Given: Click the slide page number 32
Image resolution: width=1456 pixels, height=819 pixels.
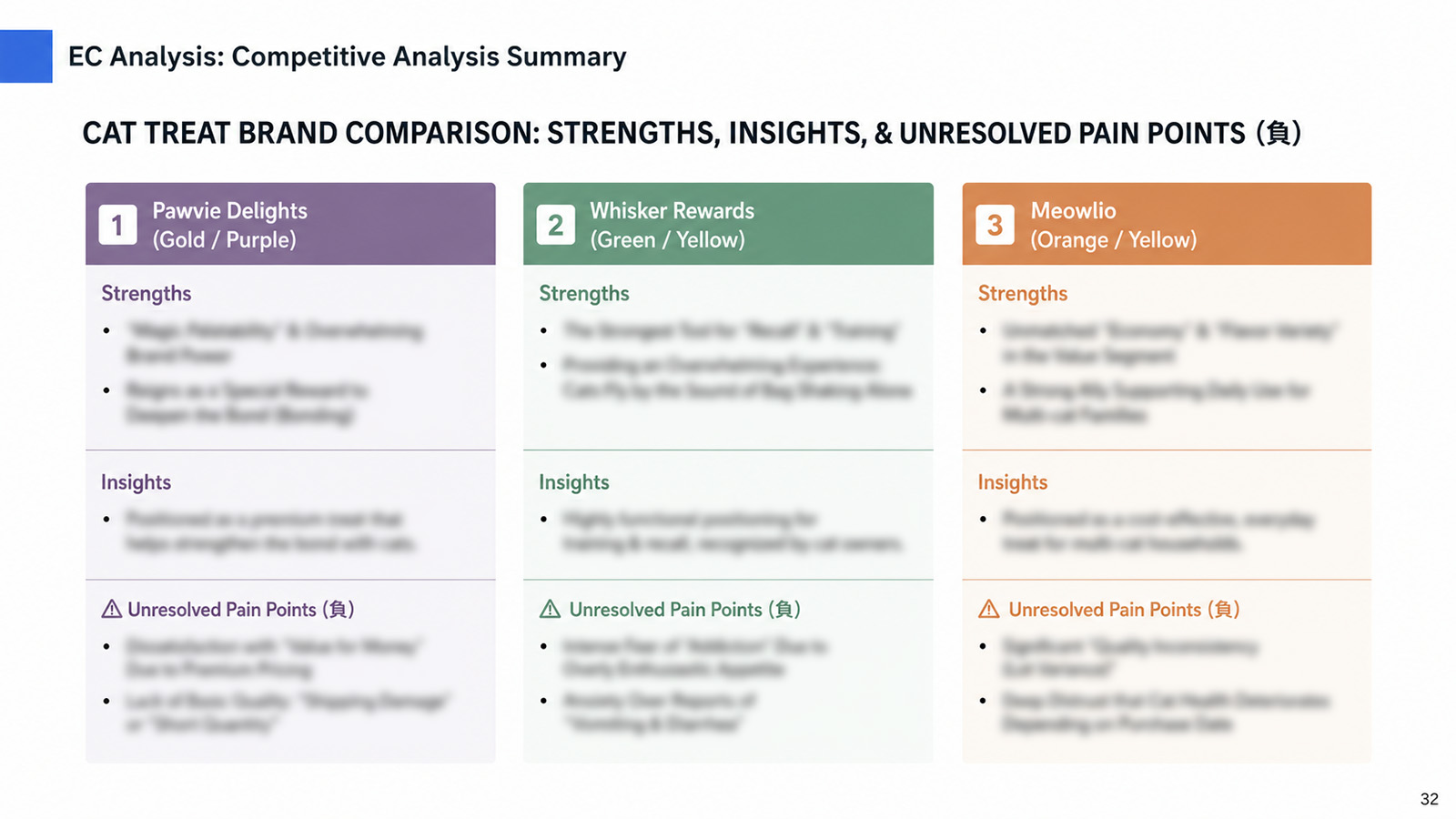Looking at the screenshot, I should tap(1430, 799).
